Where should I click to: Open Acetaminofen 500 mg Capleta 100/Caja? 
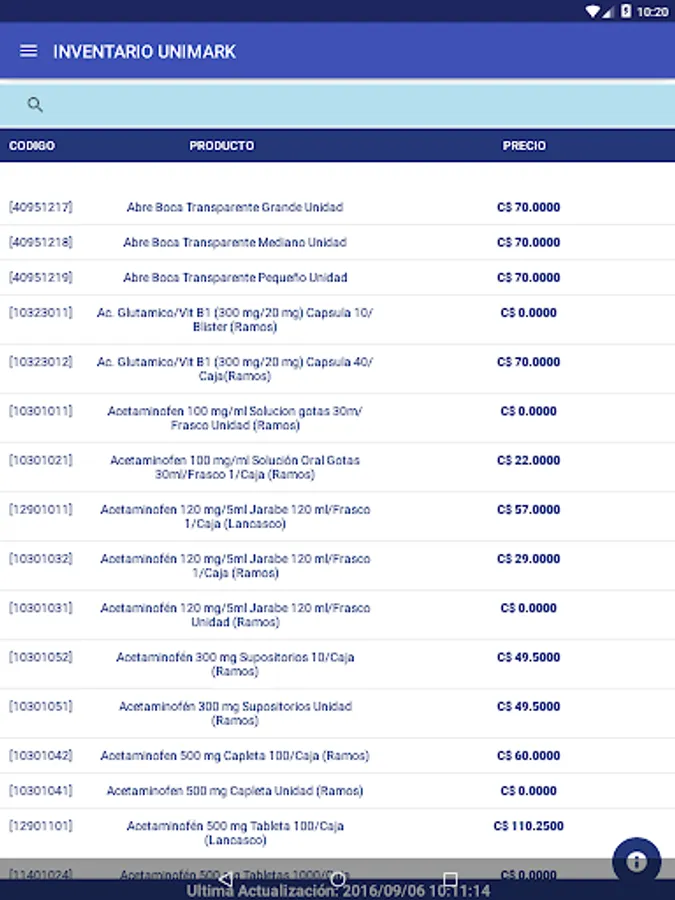pos(235,756)
